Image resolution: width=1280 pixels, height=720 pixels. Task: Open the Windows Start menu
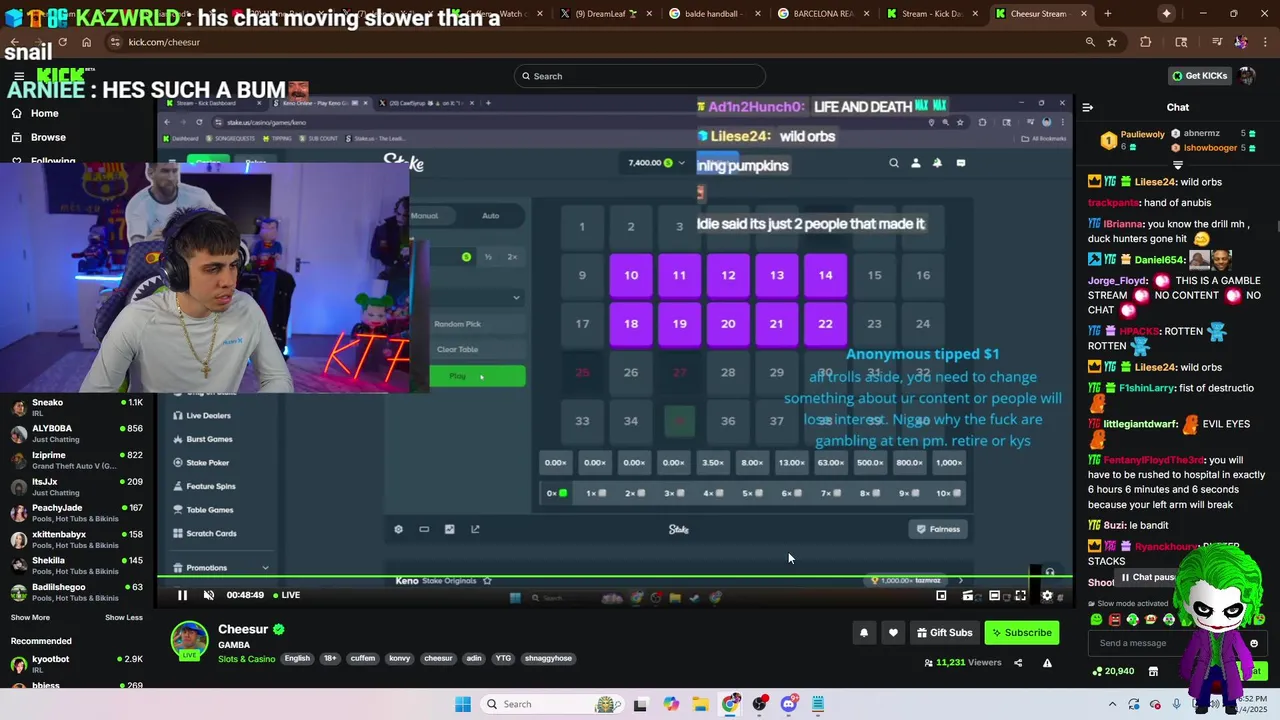462,704
